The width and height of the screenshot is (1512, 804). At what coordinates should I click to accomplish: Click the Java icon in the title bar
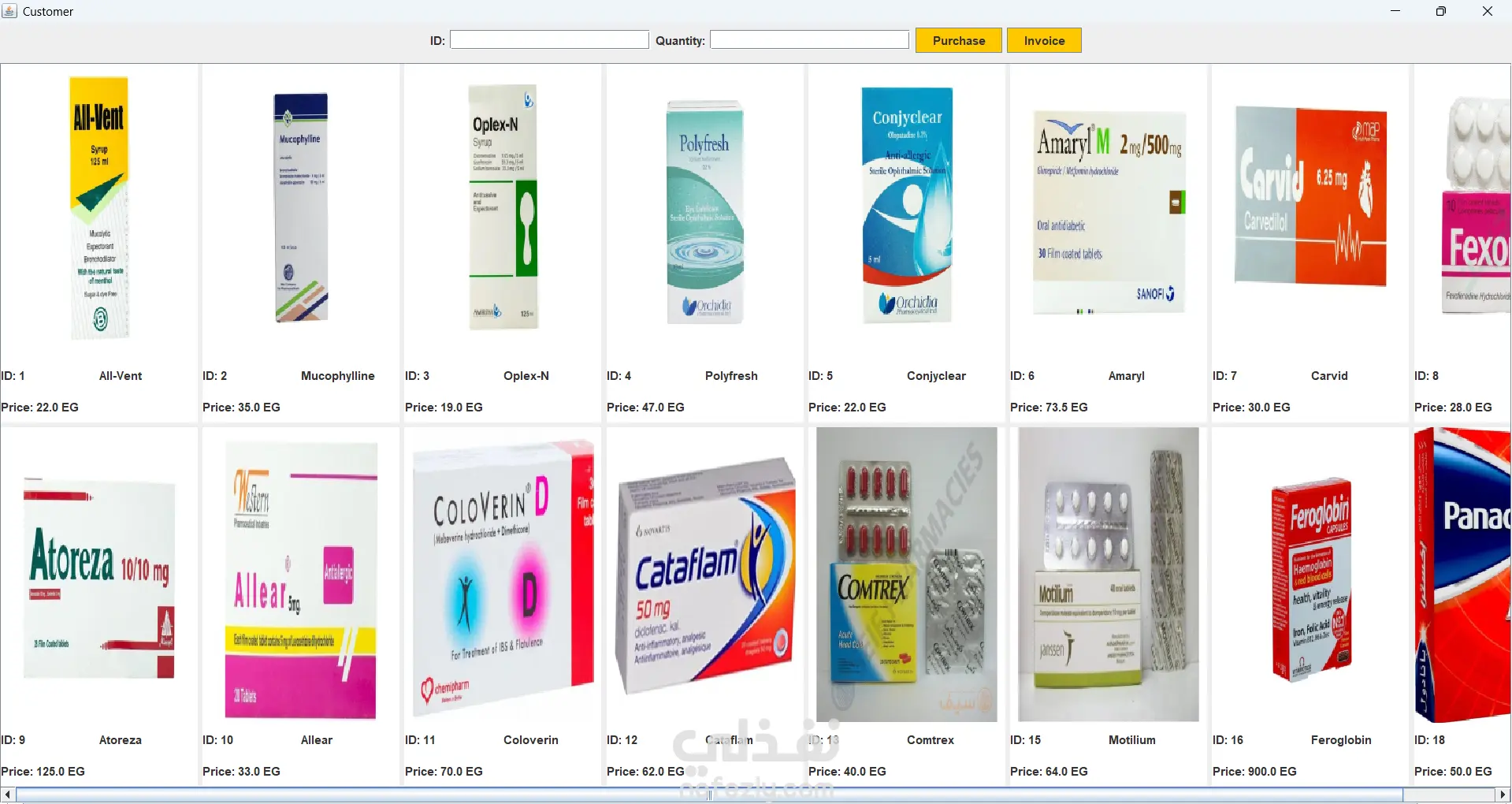tap(9, 11)
